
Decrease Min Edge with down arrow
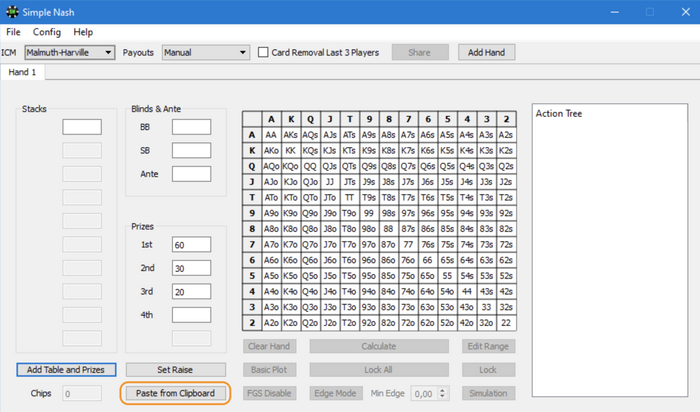point(442,397)
